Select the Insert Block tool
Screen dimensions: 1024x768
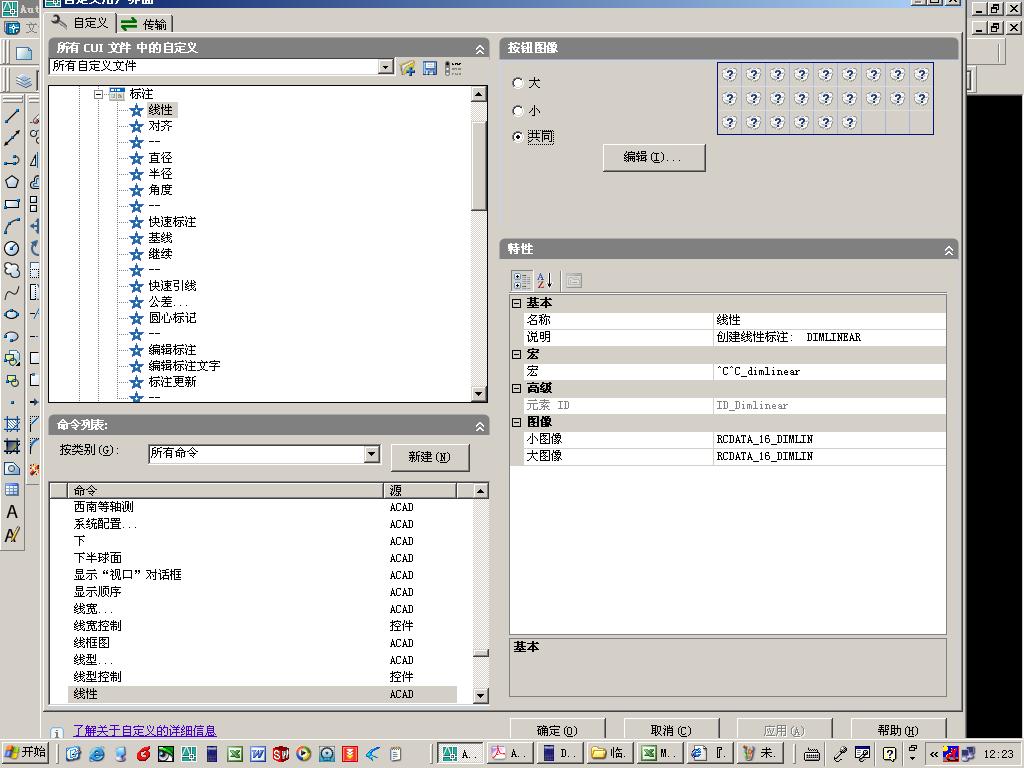click(12, 358)
